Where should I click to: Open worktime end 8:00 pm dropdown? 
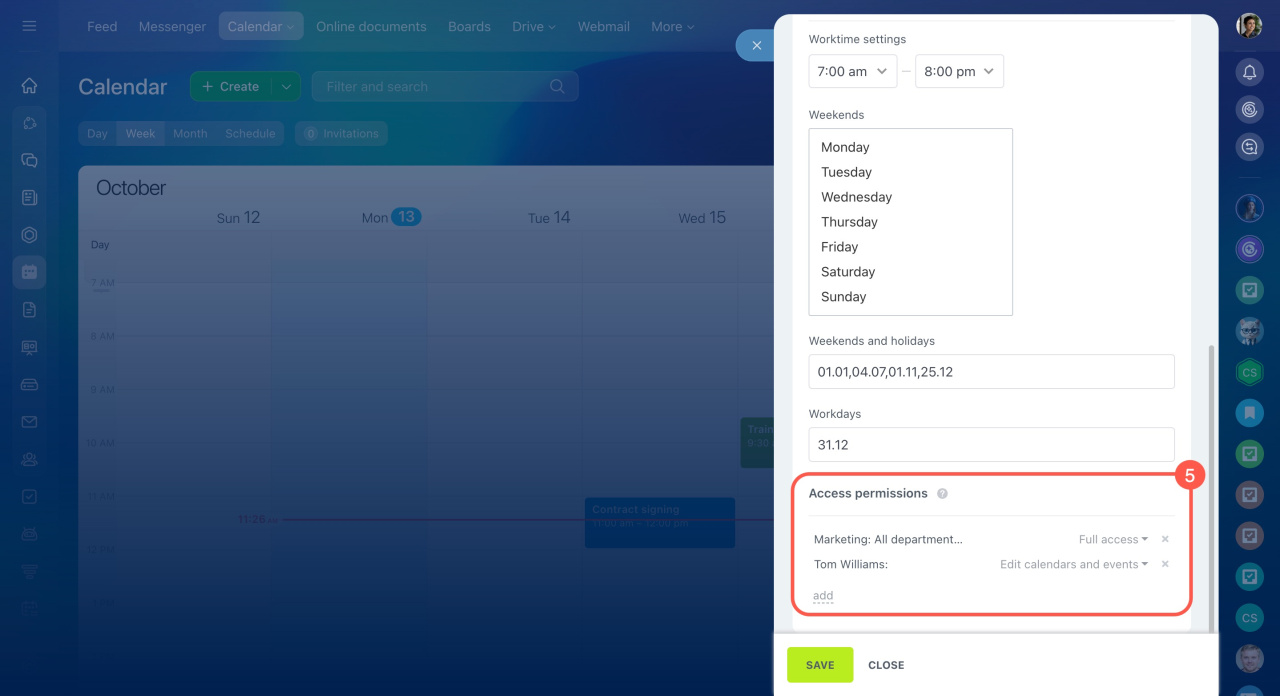point(959,72)
